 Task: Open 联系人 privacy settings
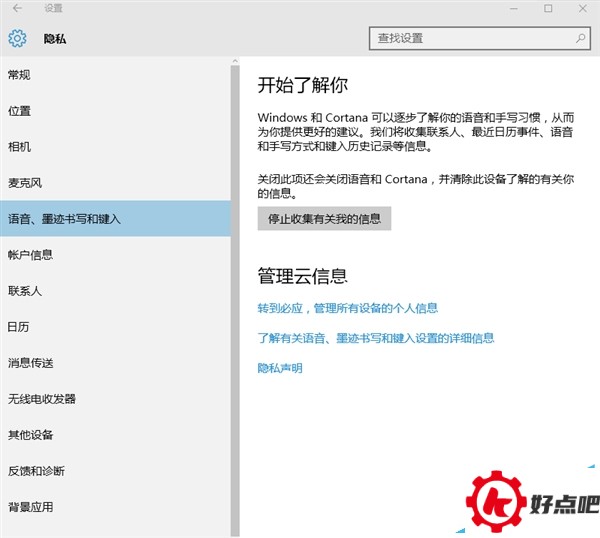tap(115, 291)
